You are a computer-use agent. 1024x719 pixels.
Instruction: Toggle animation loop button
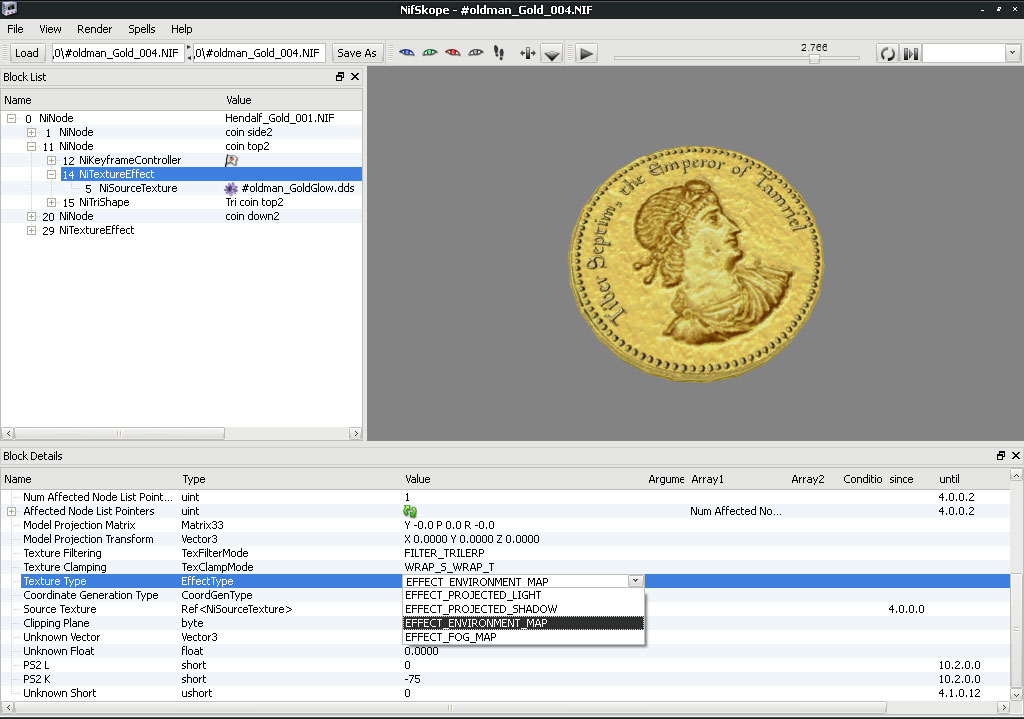click(x=888, y=54)
